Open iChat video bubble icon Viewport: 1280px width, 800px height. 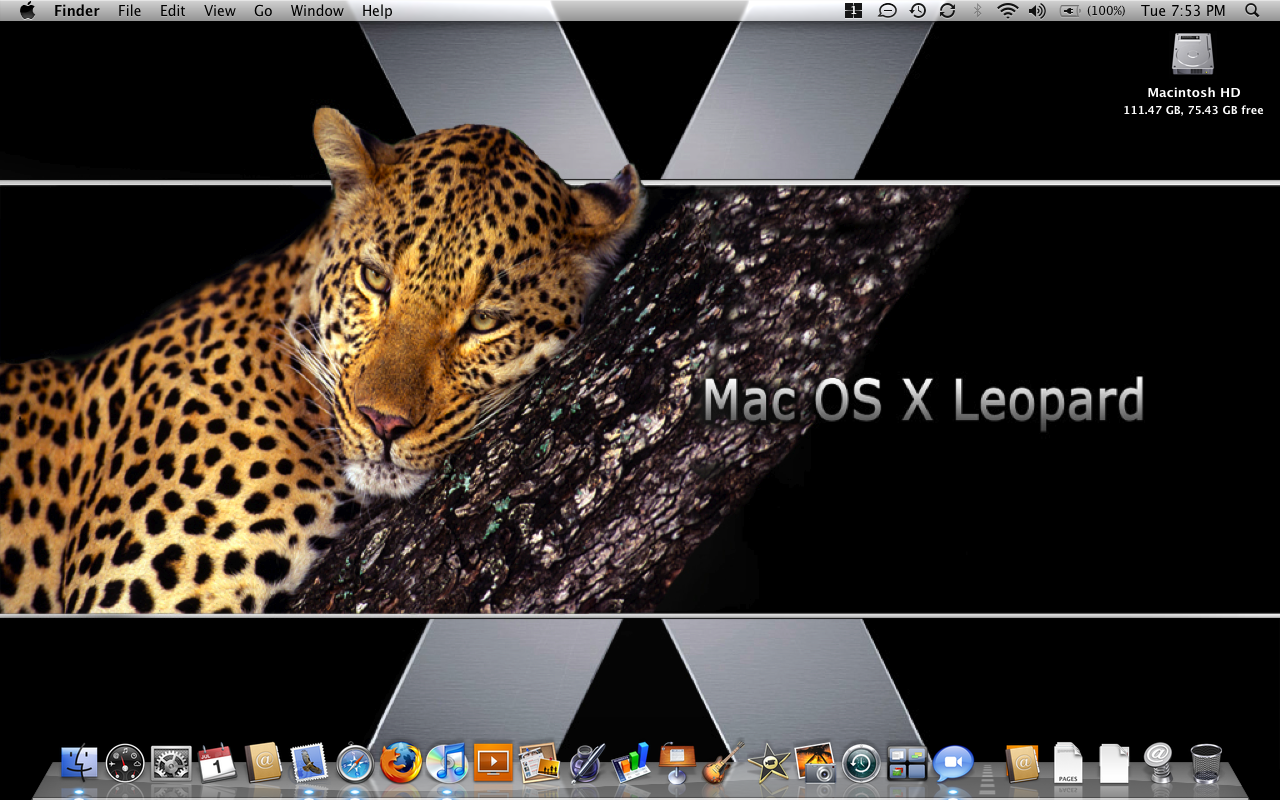[953, 763]
